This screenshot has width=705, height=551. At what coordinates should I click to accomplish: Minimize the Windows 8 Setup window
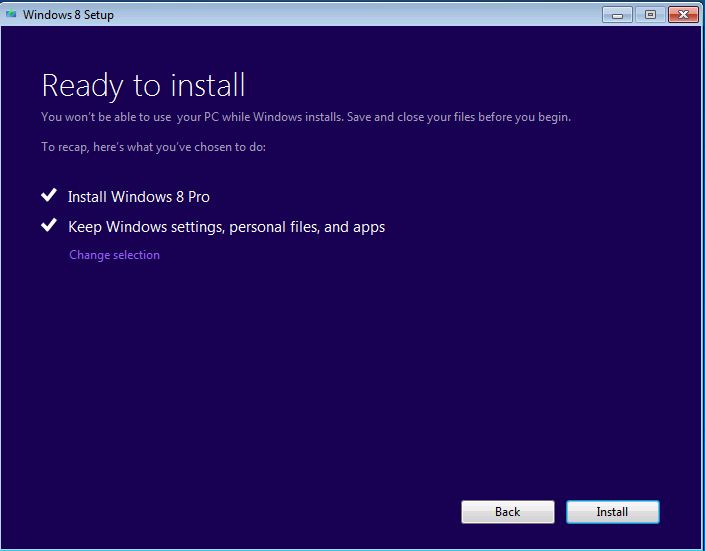[618, 14]
